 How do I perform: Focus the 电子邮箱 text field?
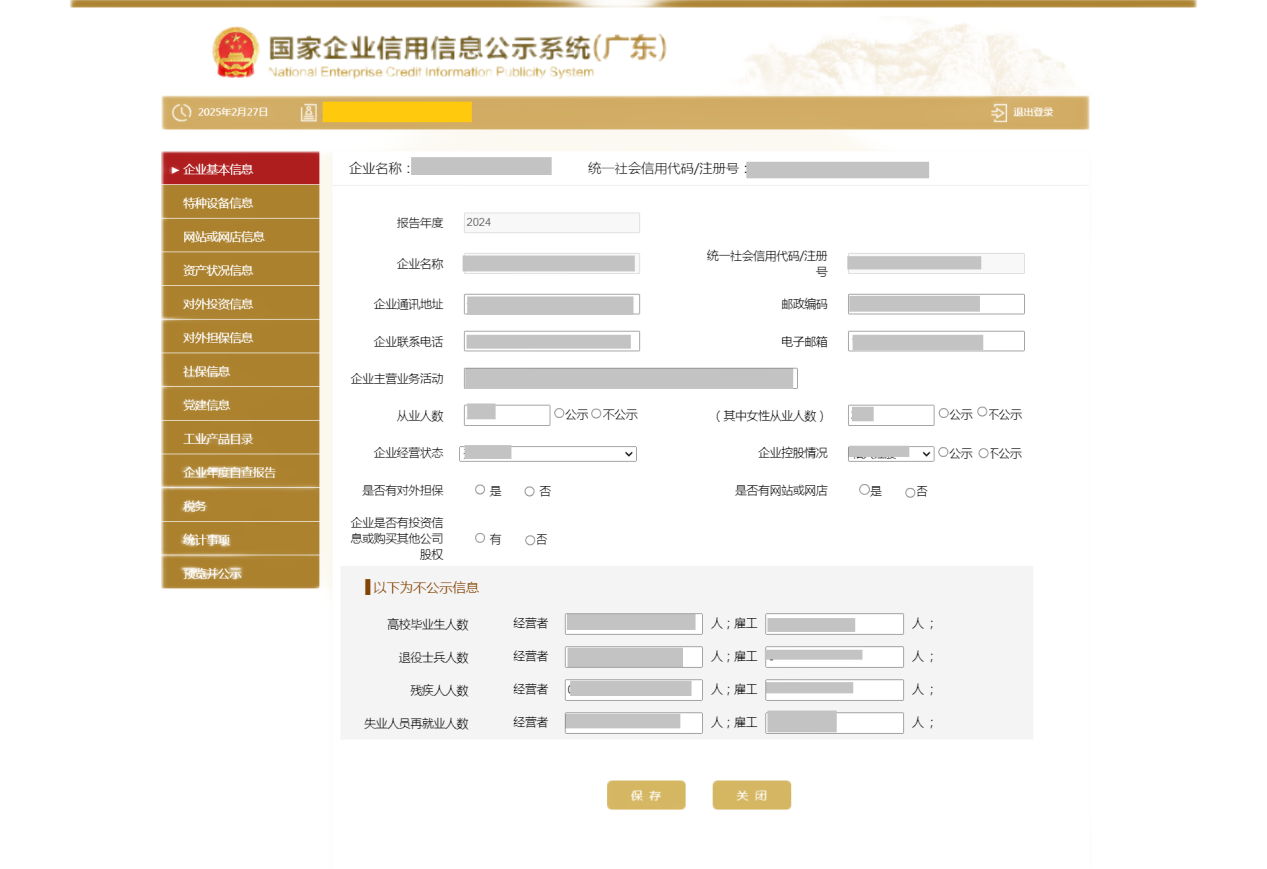tap(936, 342)
